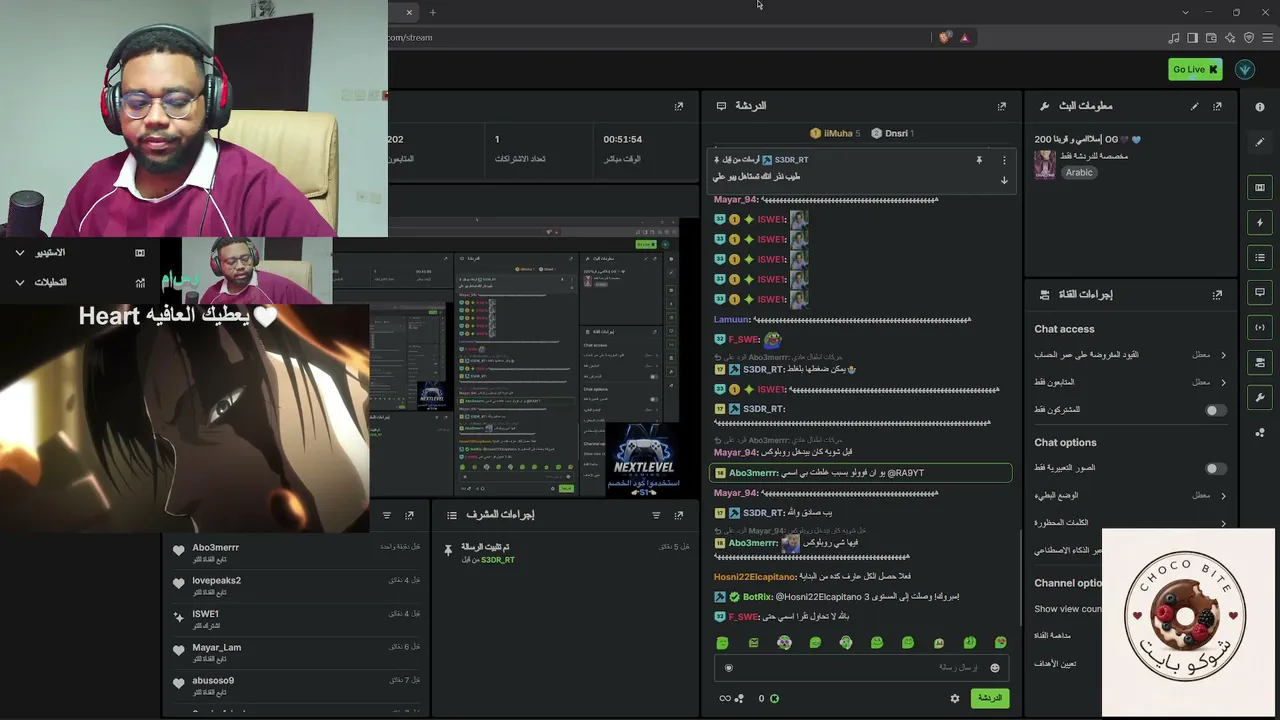This screenshot has width=1280, height=720.
Task: Open S3DR_RT link in إجراءات المشرف
Action: [x=498, y=560]
